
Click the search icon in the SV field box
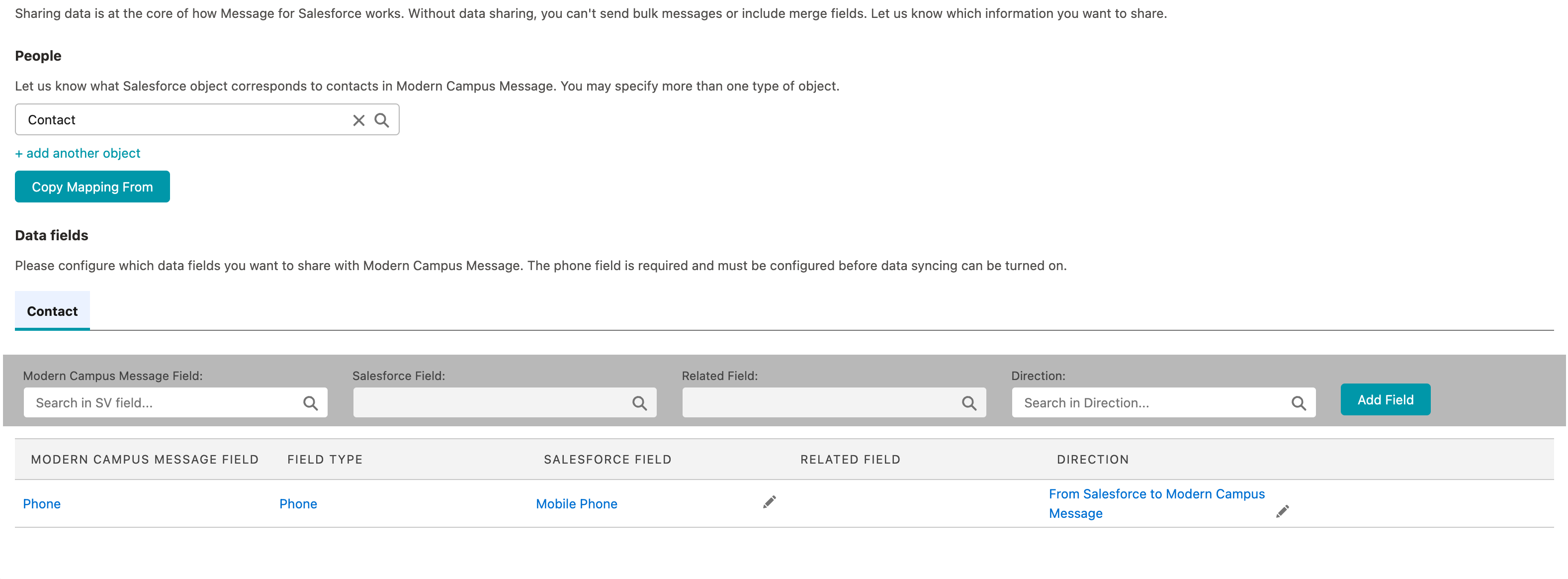click(312, 402)
